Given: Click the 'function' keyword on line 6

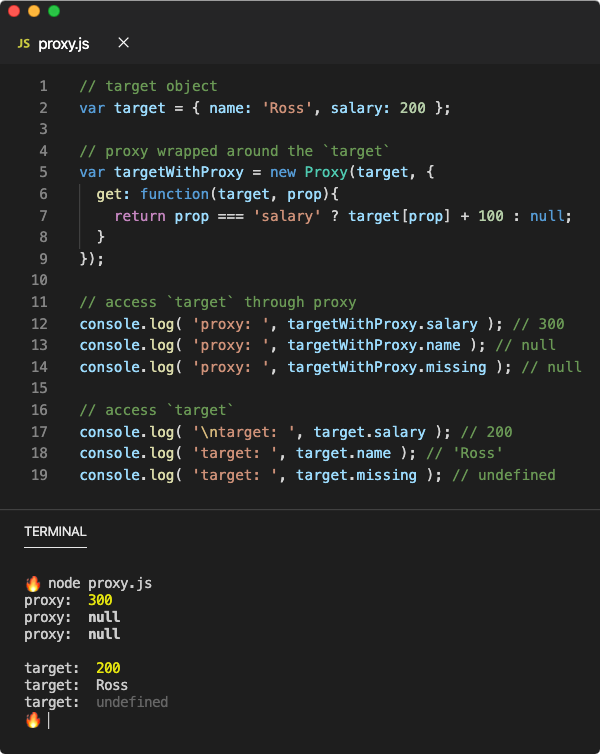Looking at the screenshot, I should pyautogui.click(x=175, y=194).
